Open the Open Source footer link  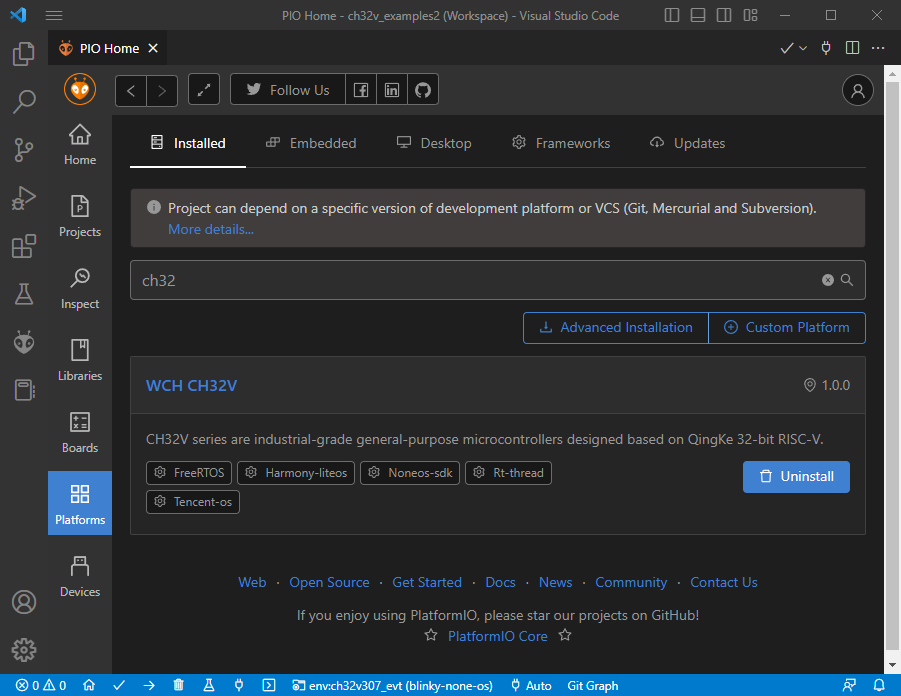click(x=329, y=582)
